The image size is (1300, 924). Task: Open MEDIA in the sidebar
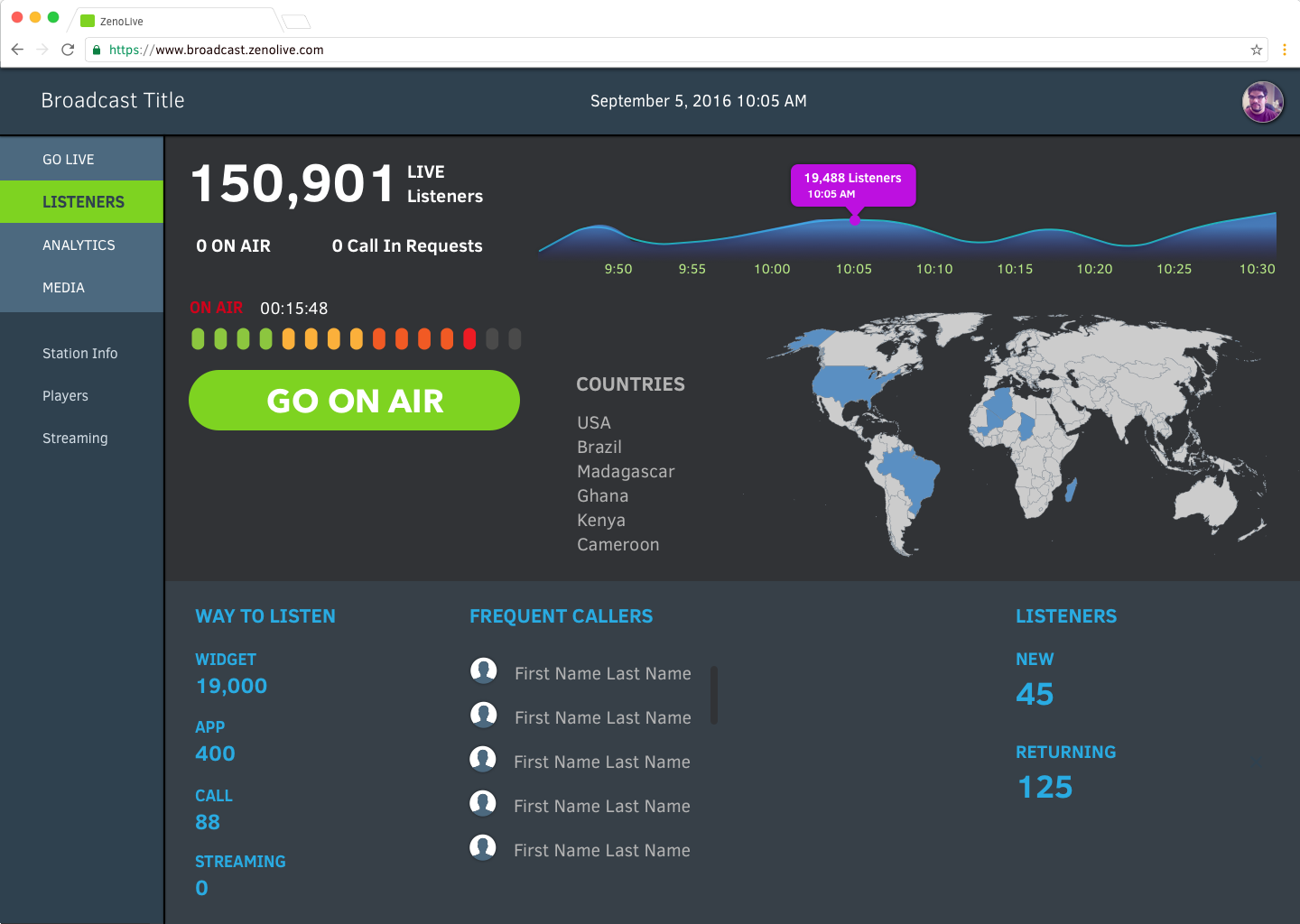pyautogui.click(x=82, y=287)
